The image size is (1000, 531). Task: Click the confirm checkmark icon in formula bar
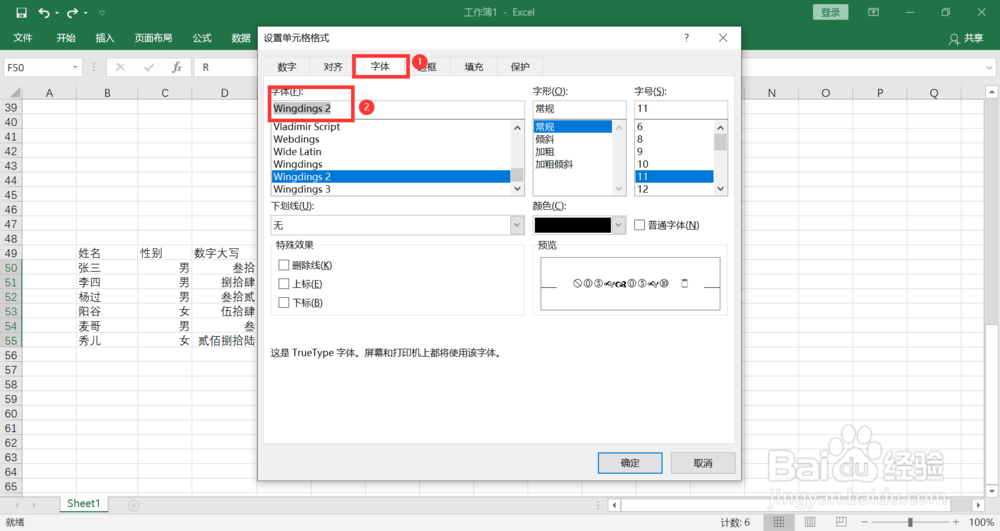[x=149, y=67]
